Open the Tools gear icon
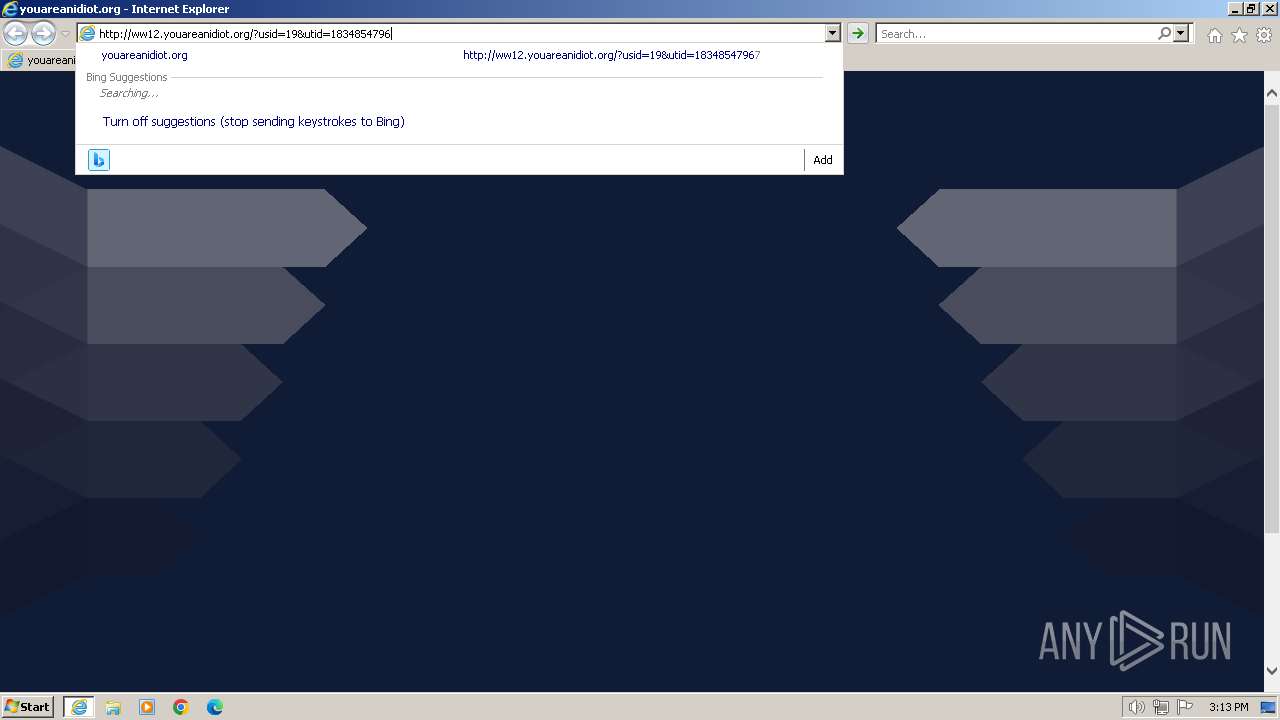 tap(1264, 35)
